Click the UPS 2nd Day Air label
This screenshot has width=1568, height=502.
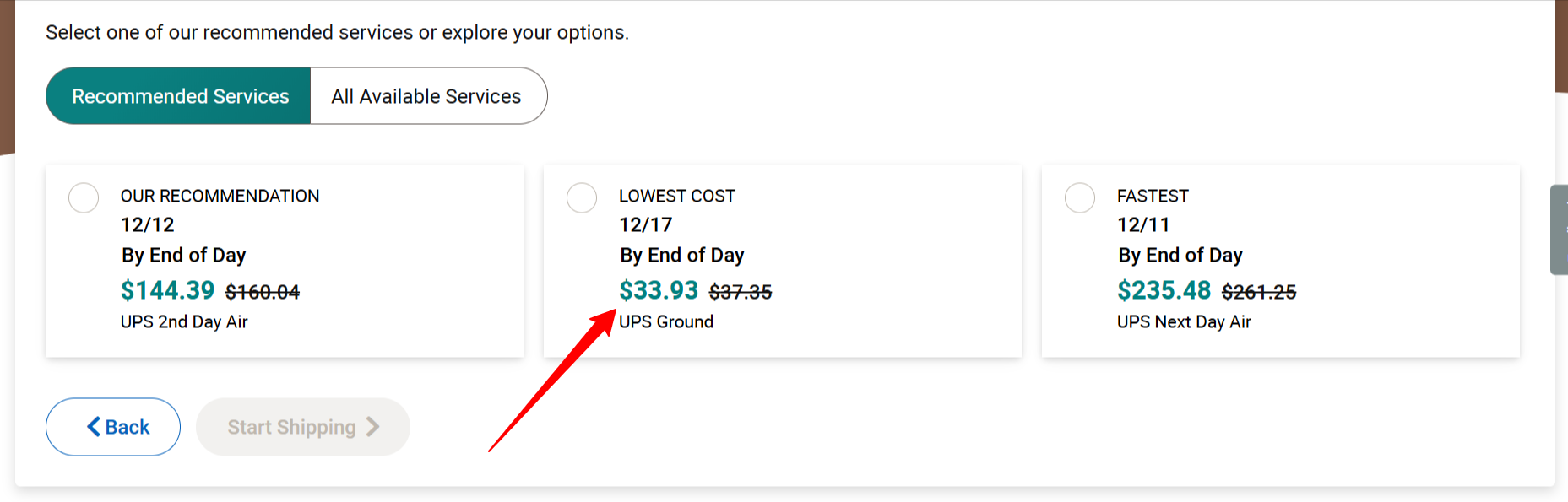pos(184,322)
